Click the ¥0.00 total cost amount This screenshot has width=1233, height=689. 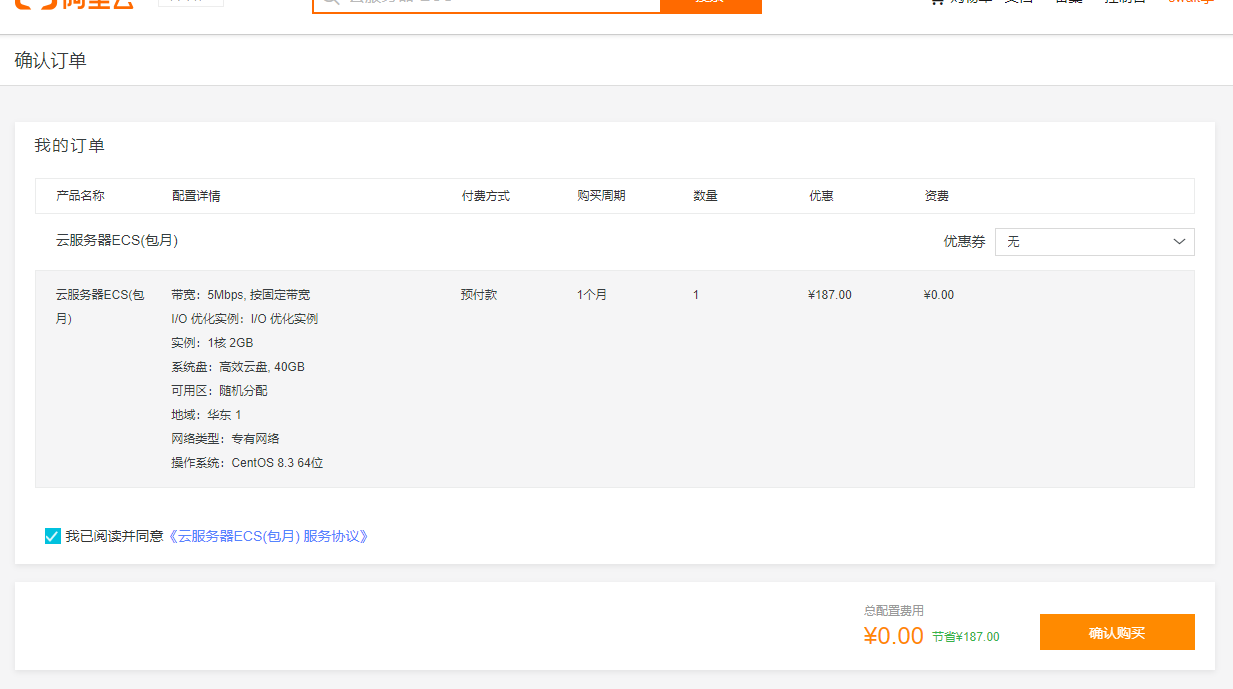(x=894, y=636)
